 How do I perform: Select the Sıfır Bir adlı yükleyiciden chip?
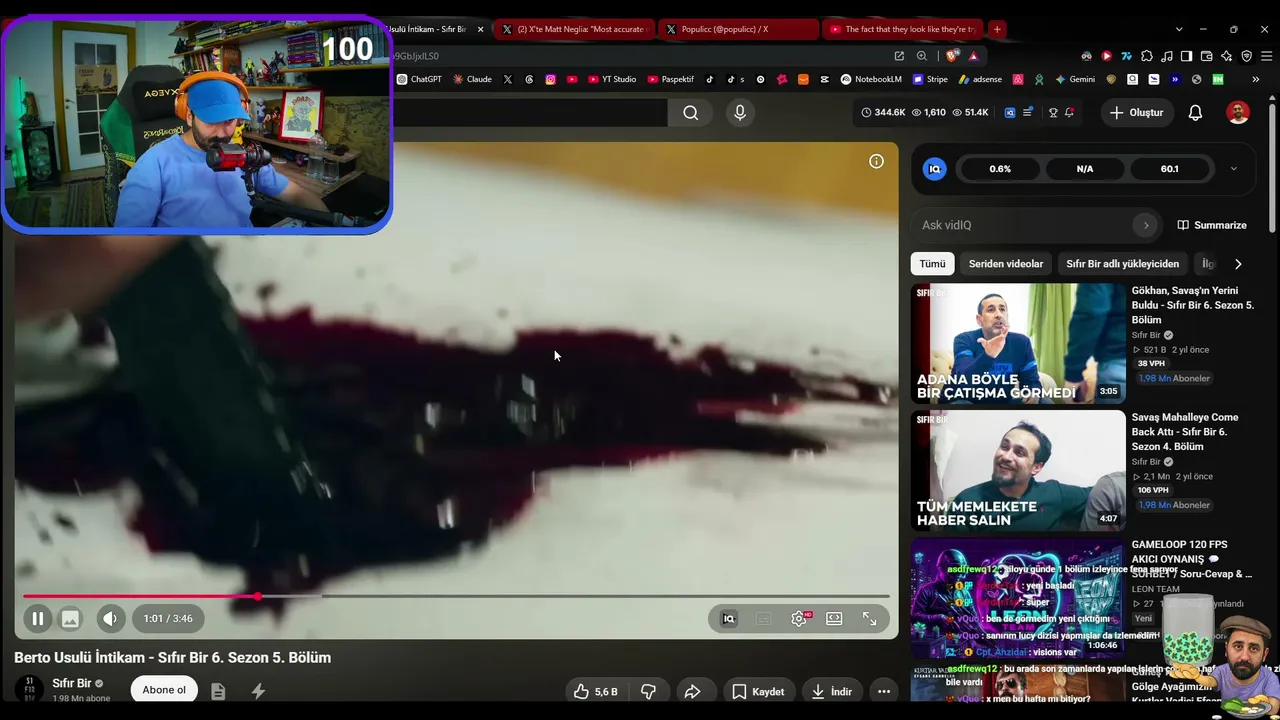tap(1122, 264)
